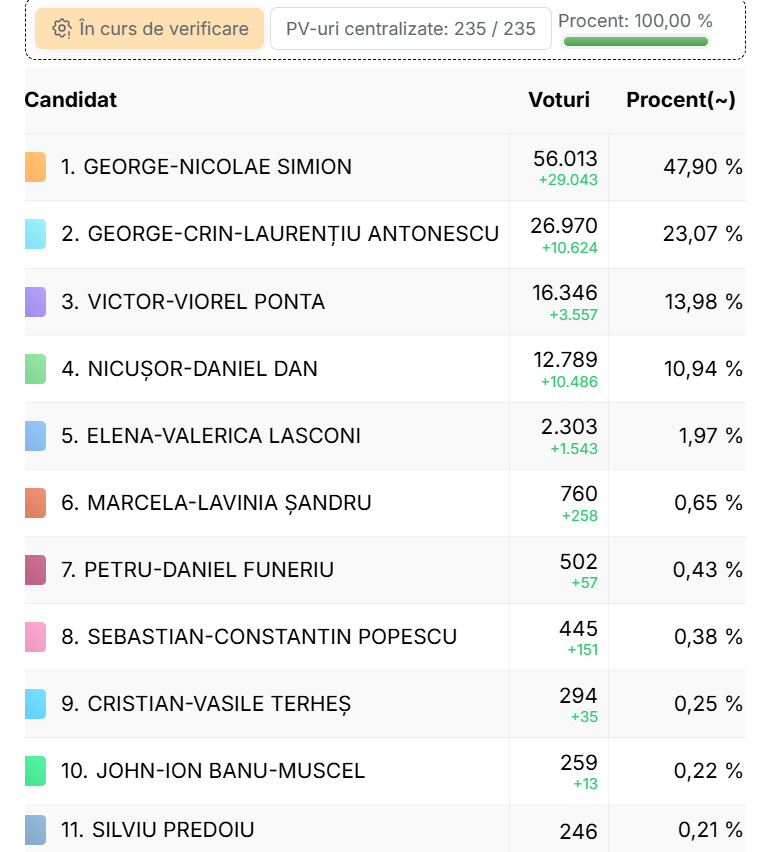
Task: Click cyan swatch beside George-Crin-Laurențiu Antonescu
Action: [35, 234]
